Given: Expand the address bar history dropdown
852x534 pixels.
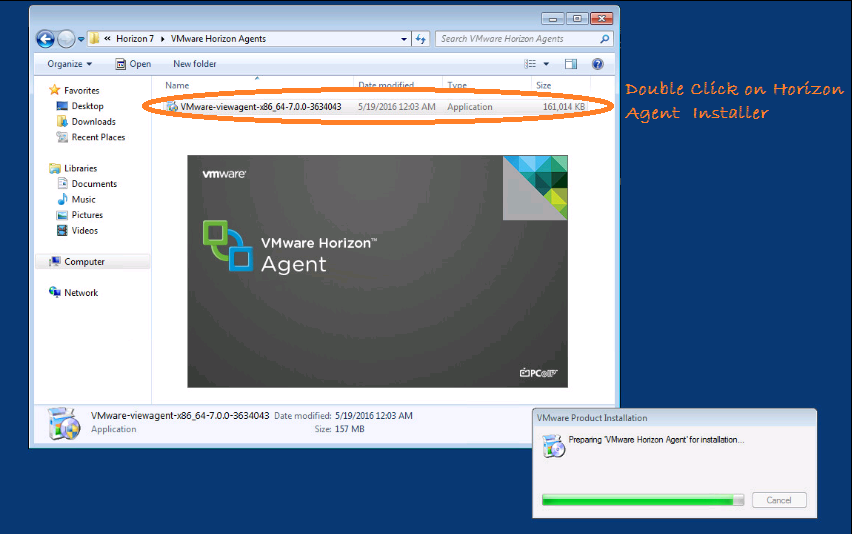Looking at the screenshot, I should 404,39.
